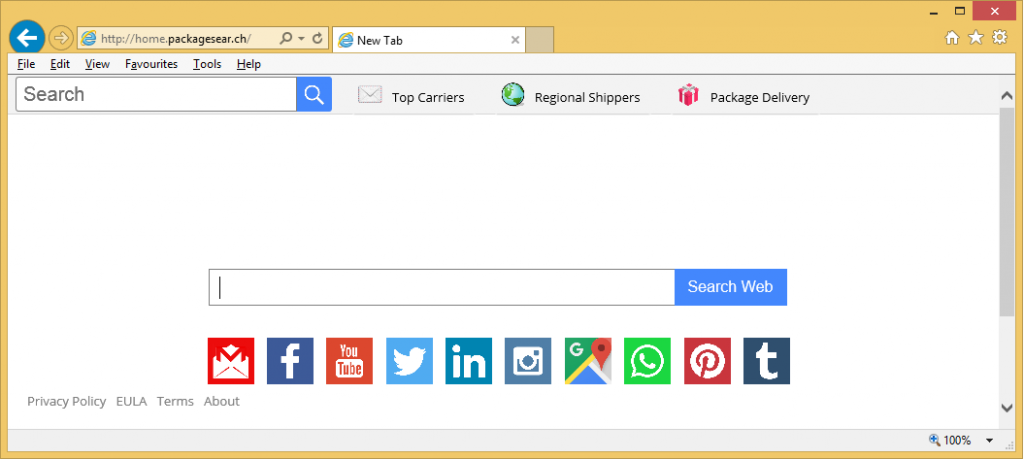The image size is (1024, 459).
Task: Expand the address bar search dropdown arrow
Action: click(301, 39)
